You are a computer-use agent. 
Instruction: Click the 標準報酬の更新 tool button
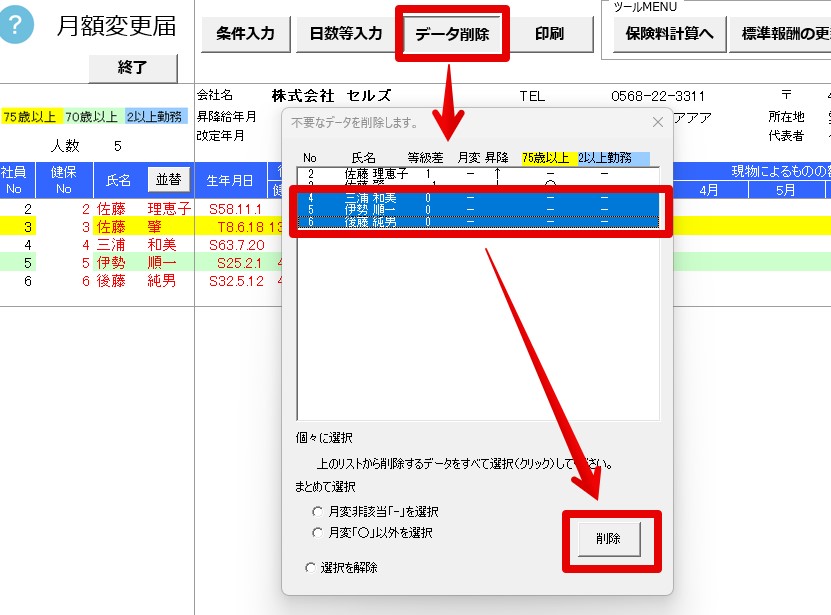click(780, 34)
